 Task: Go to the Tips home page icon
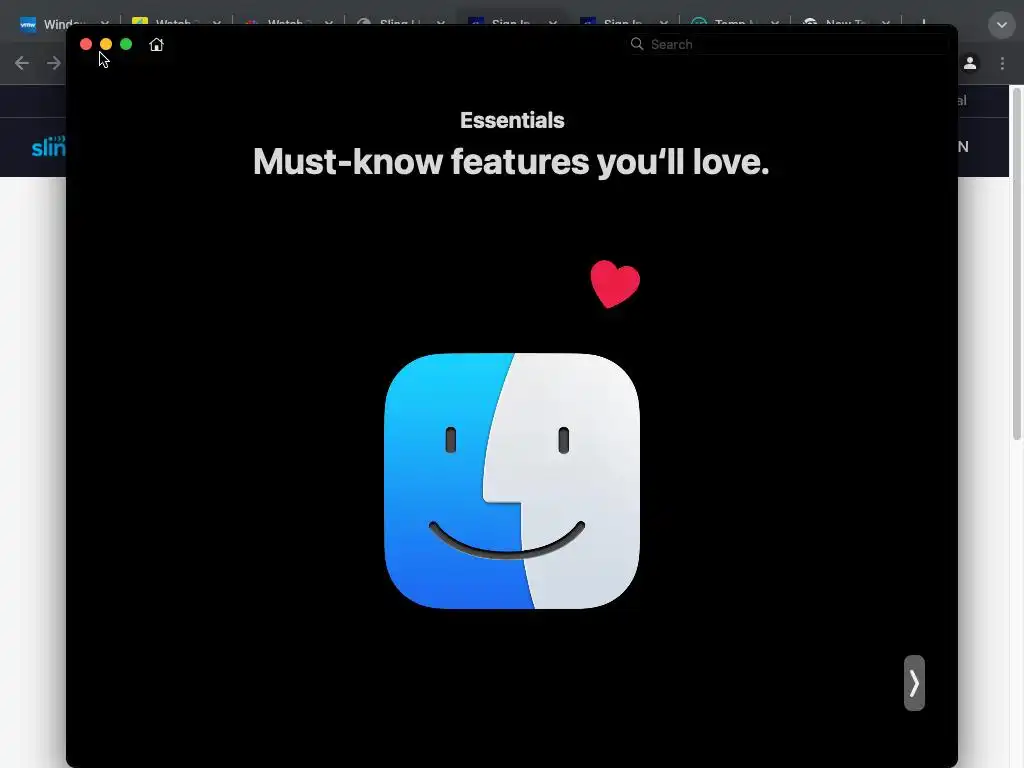[x=156, y=44]
